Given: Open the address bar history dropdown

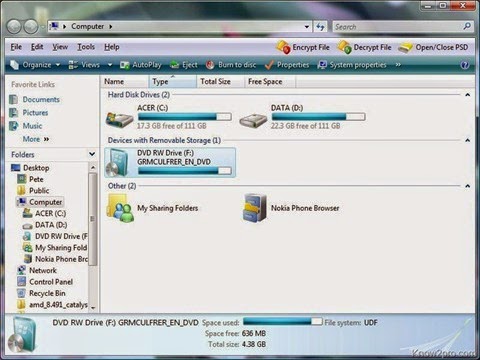Looking at the screenshot, I should pos(307,27).
